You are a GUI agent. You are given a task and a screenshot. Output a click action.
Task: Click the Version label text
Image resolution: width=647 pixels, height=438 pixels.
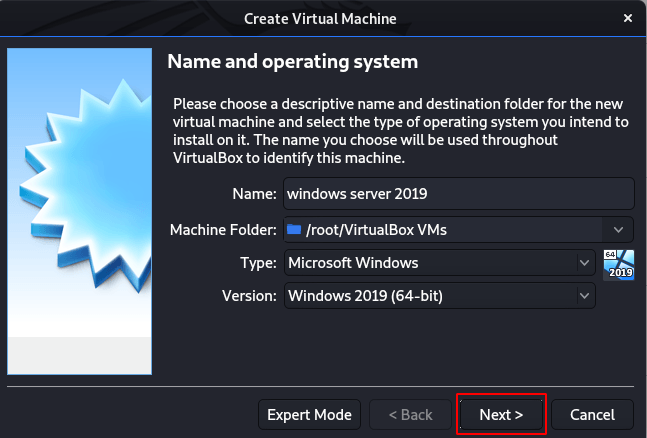coord(248,296)
